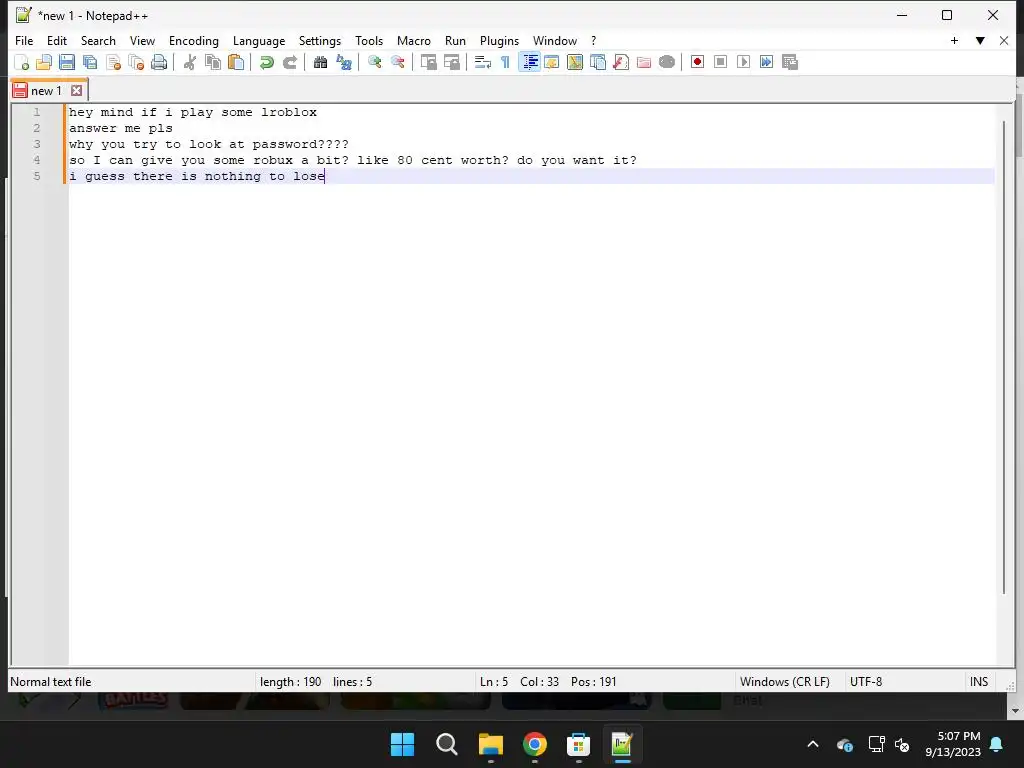Click the save recorded macro icon
The image size is (1024, 768).
(x=790, y=62)
